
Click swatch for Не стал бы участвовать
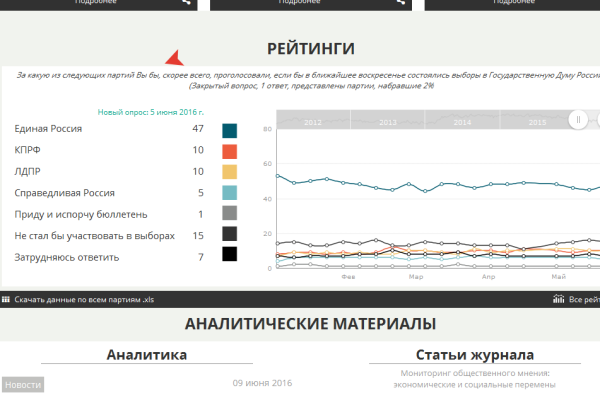pyautogui.click(x=230, y=233)
